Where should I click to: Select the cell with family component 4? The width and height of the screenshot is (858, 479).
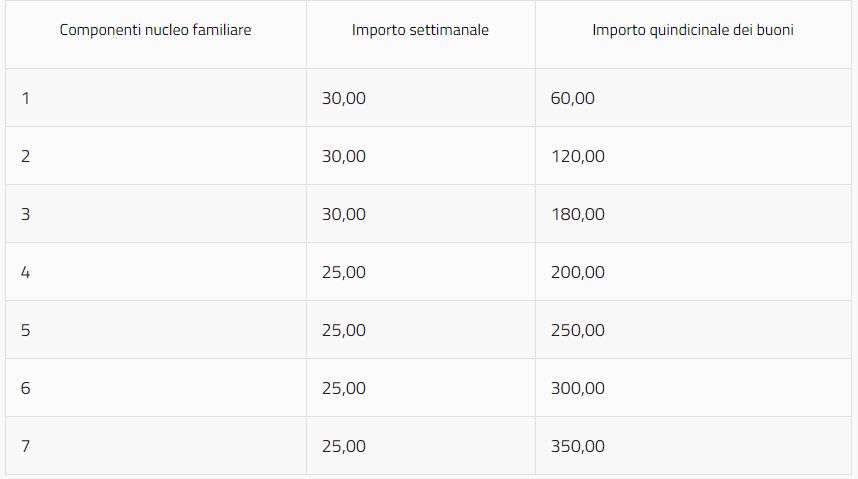tap(26, 272)
